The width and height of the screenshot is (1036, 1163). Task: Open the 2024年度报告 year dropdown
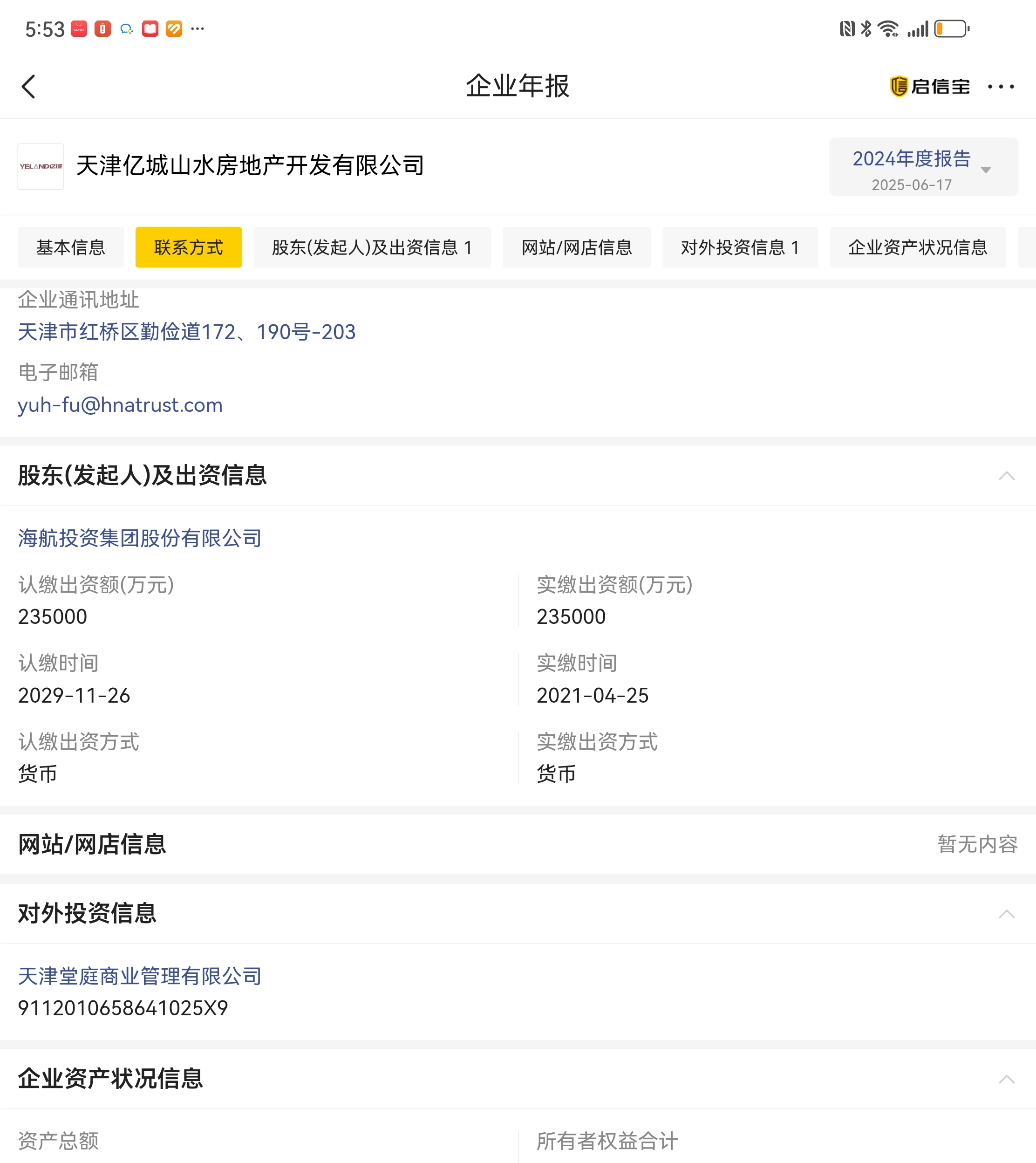[923, 167]
